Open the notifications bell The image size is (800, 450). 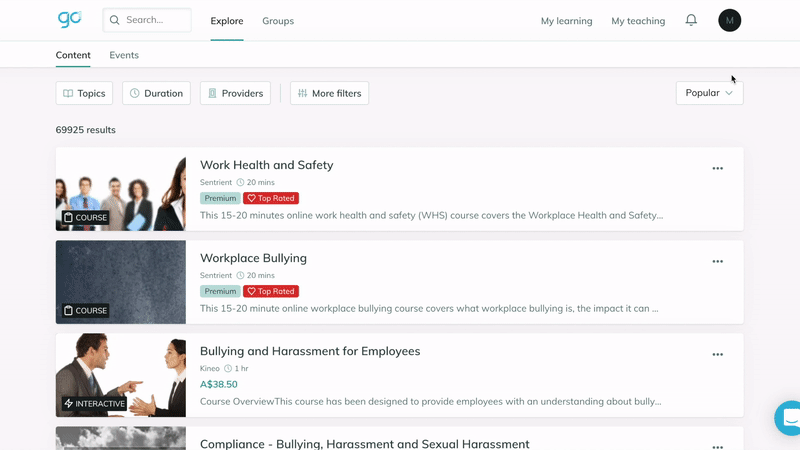pos(691,20)
